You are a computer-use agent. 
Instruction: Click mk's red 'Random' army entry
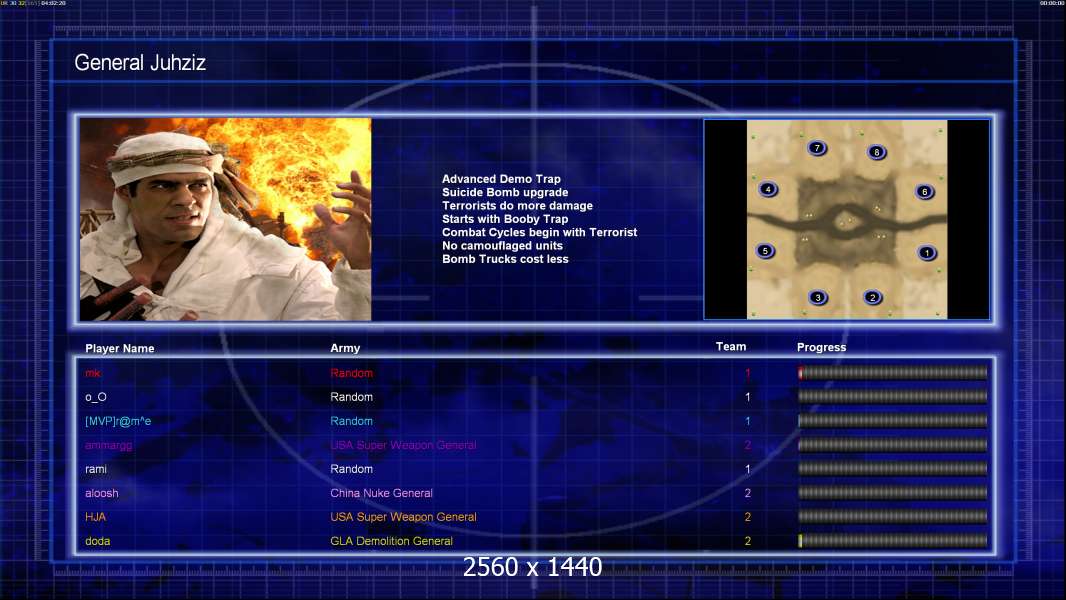click(x=351, y=372)
